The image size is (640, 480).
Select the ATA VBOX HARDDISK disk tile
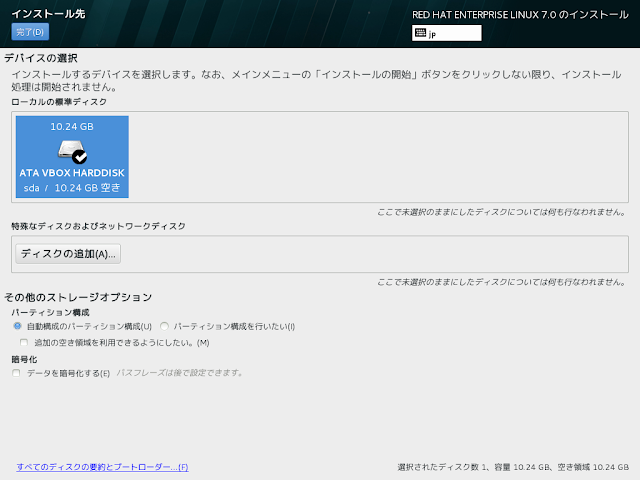[x=72, y=157]
